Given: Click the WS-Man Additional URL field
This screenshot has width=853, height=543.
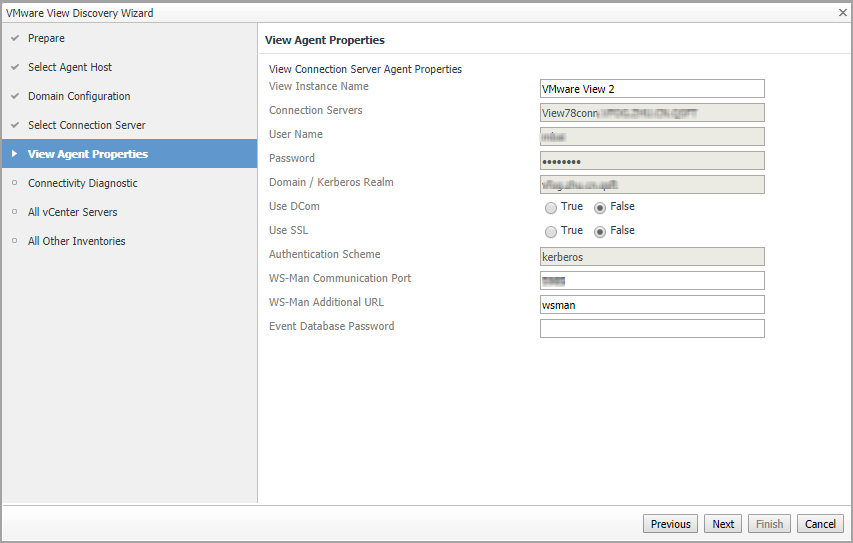Looking at the screenshot, I should coord(651,305).
